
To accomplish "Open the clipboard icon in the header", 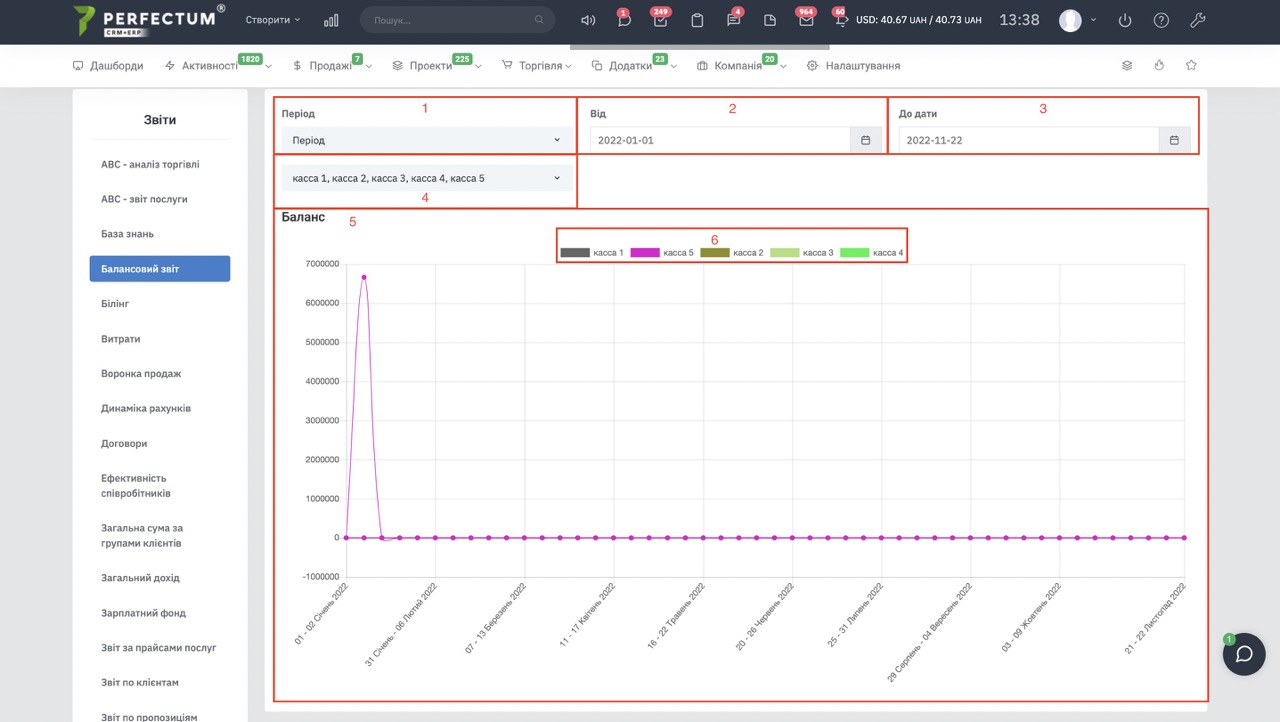I will click(x=697, y=20).
